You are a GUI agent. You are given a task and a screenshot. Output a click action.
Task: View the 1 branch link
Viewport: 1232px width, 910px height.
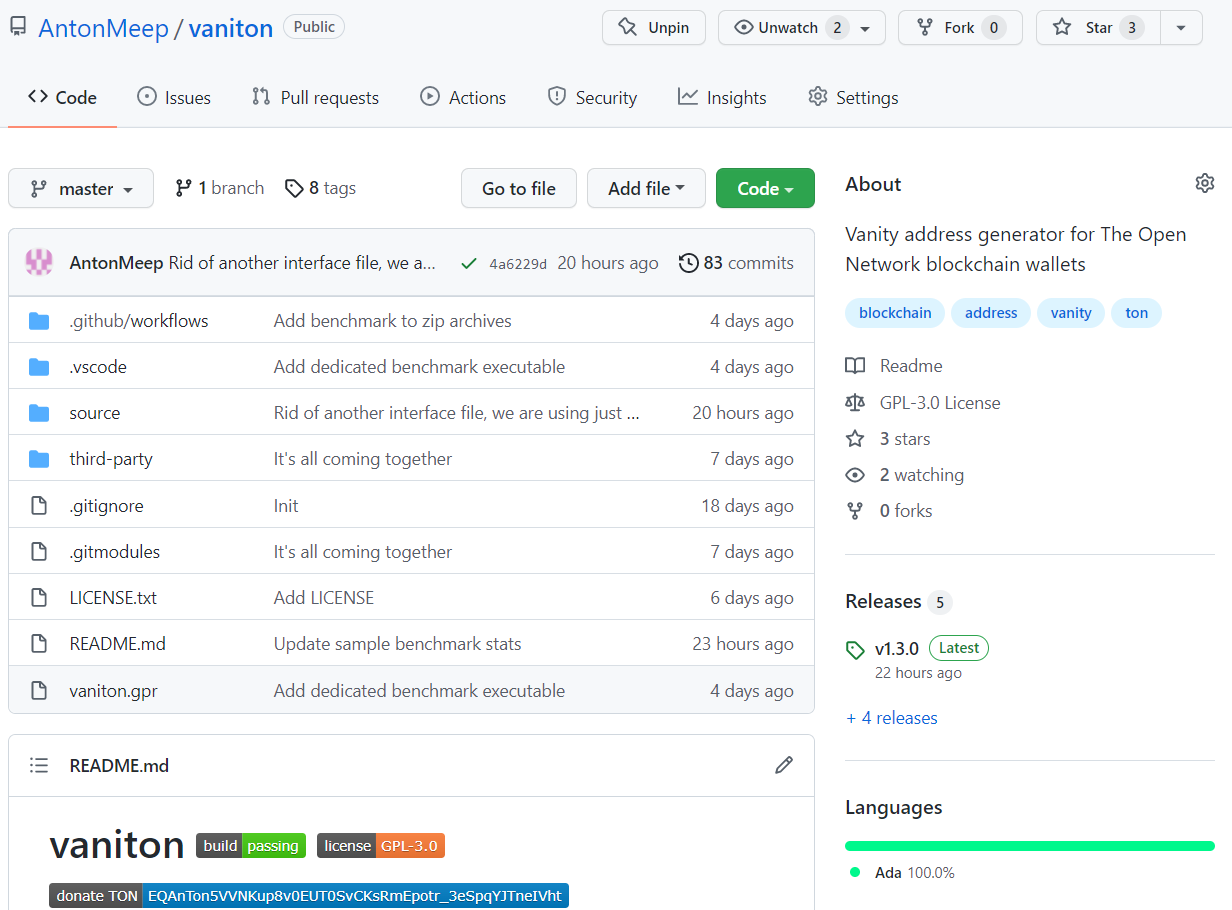(219, 188)
